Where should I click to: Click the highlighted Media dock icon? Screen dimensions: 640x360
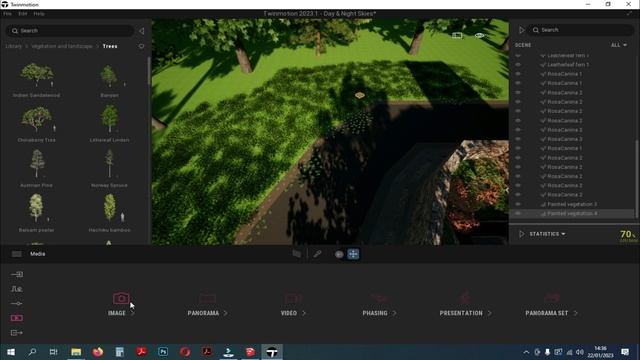[x=17, y=318]
